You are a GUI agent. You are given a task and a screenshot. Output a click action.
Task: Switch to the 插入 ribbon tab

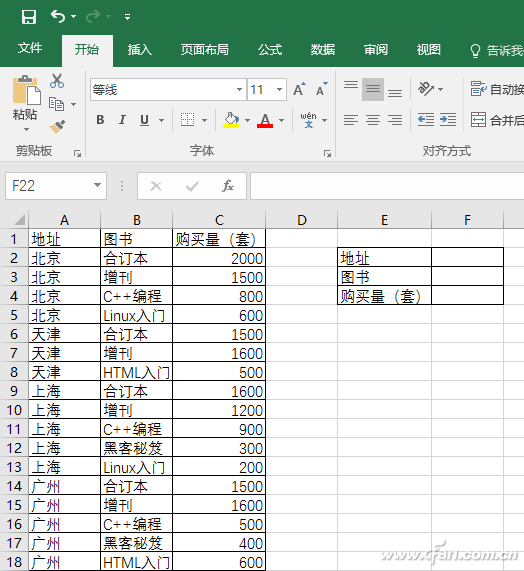(140, 50)
